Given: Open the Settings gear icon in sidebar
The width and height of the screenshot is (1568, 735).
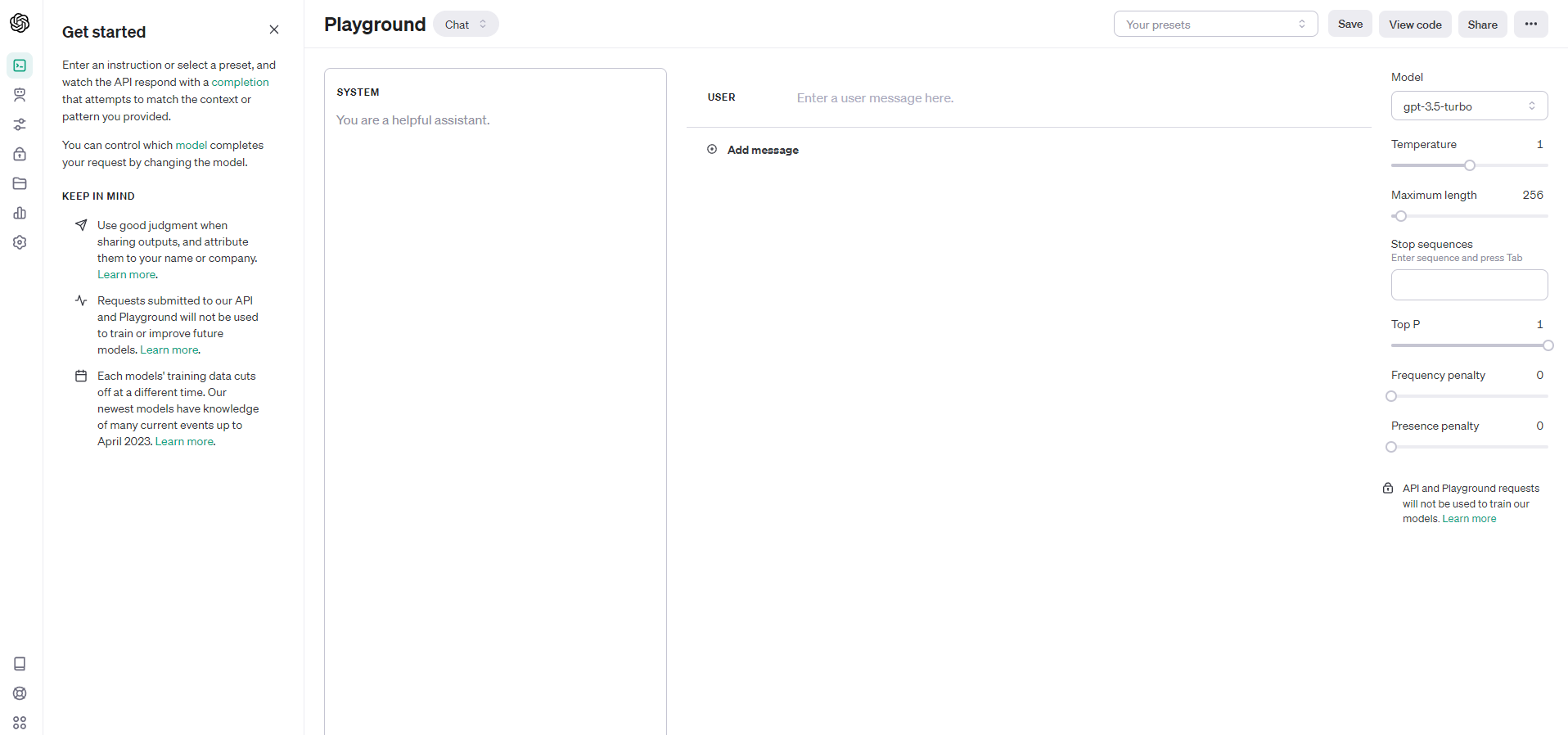Looking at the screenshot, I should 20,242.
